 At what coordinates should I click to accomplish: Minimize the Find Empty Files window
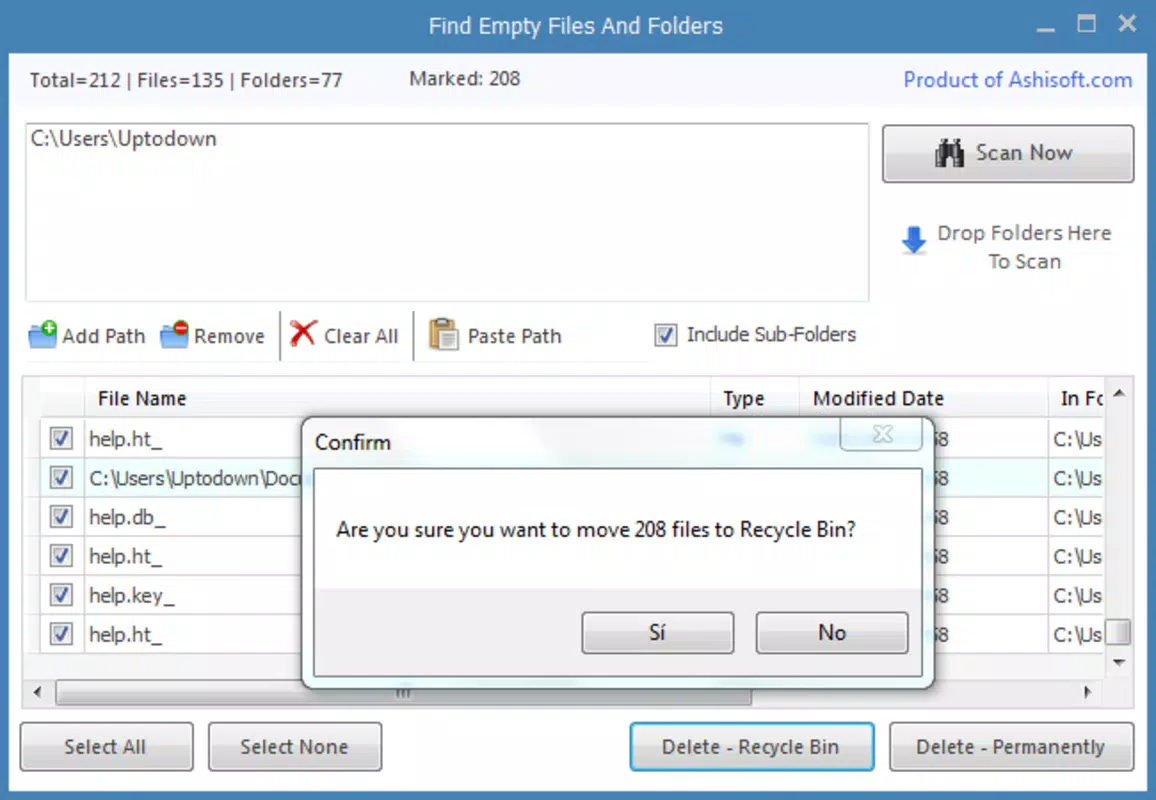1045,27
